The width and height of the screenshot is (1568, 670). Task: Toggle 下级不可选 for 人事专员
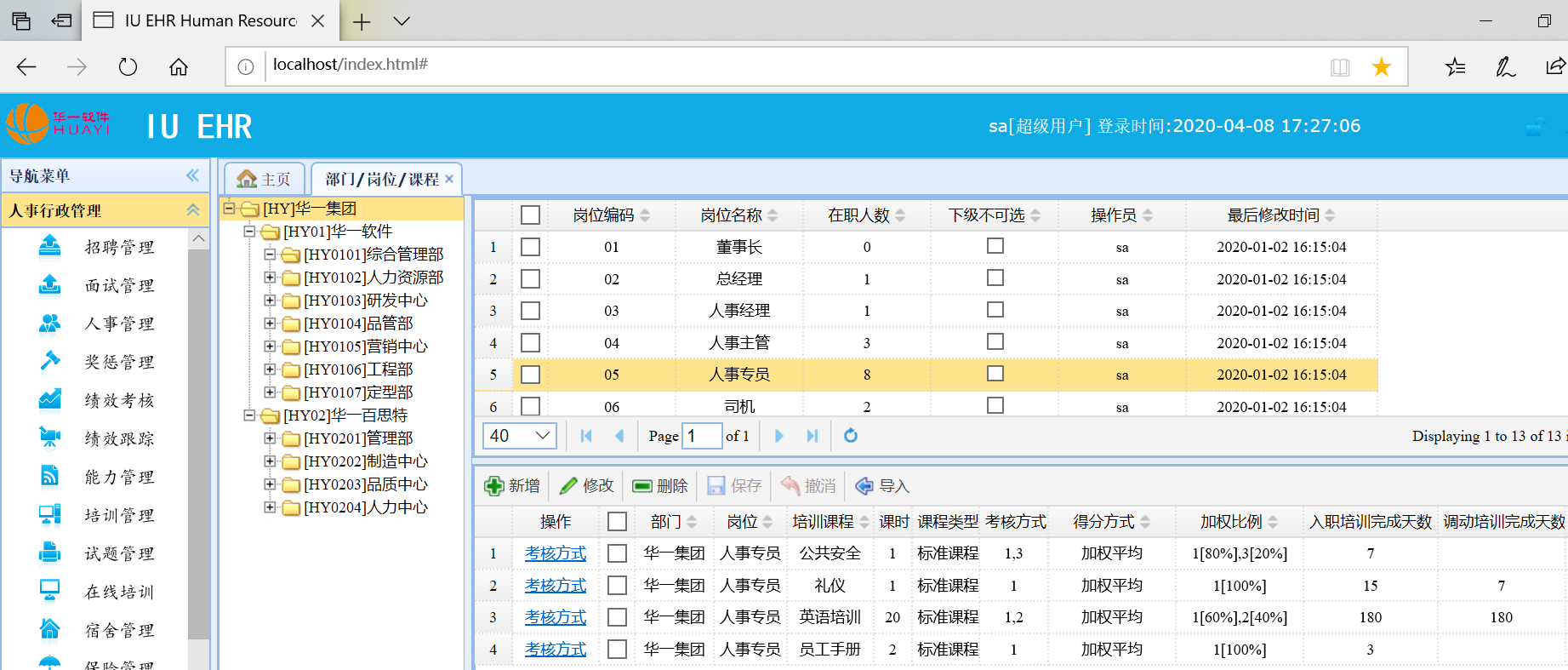coord(995,374)
